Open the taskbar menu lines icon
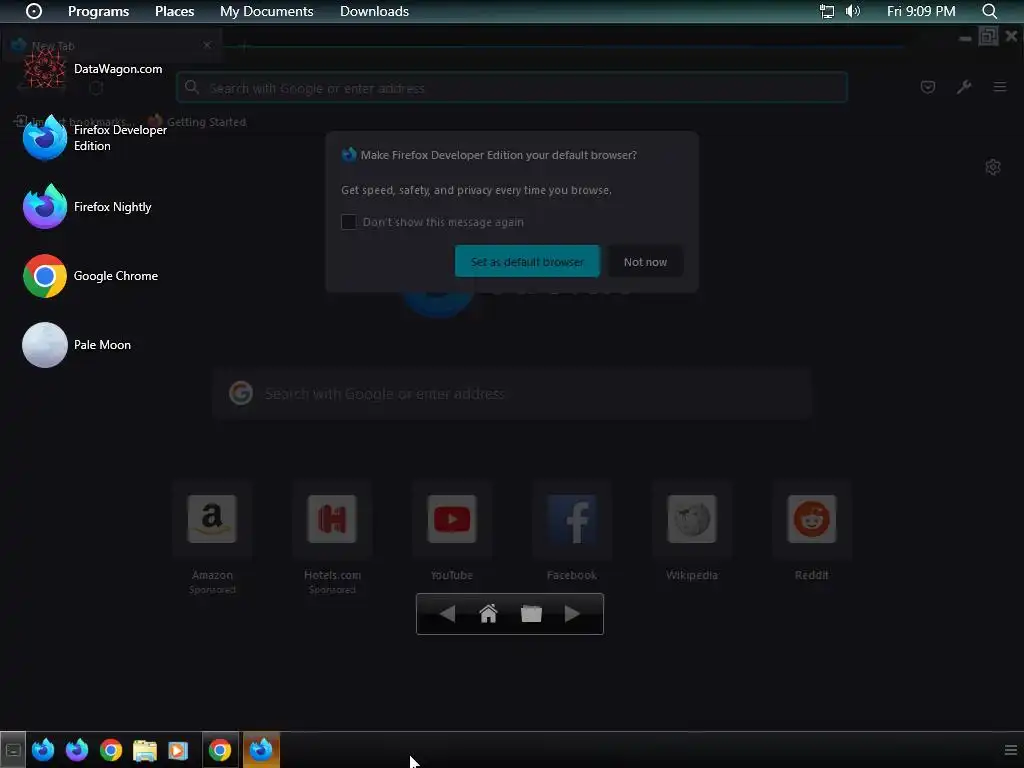 (x=1010, y=750)
